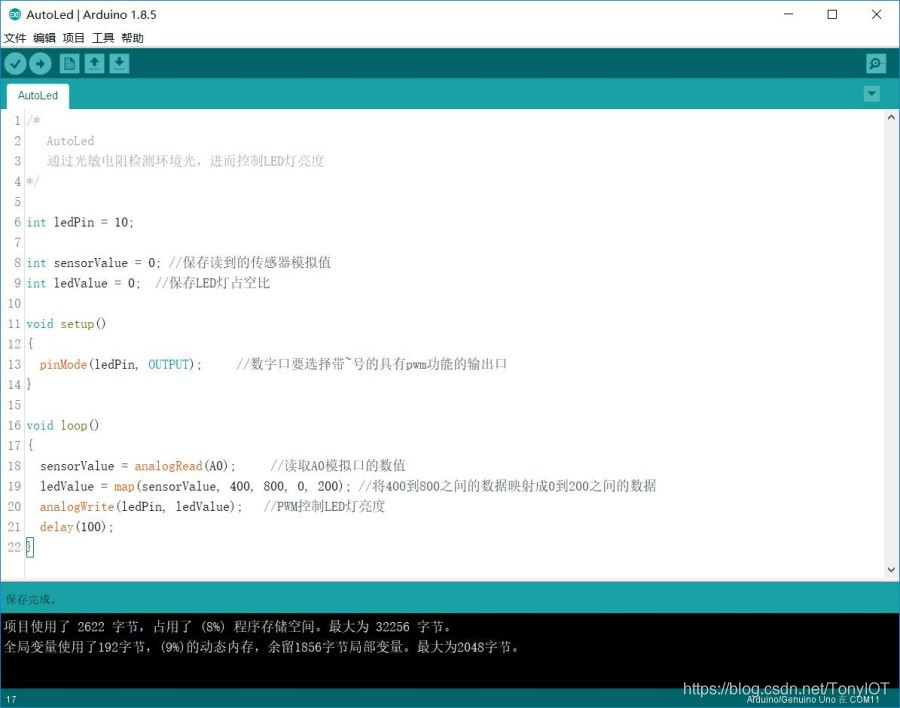Click the comment "//PWM控制LED灯亮度"
Viewport: 900px width, 708px height.
click(324, 506)
